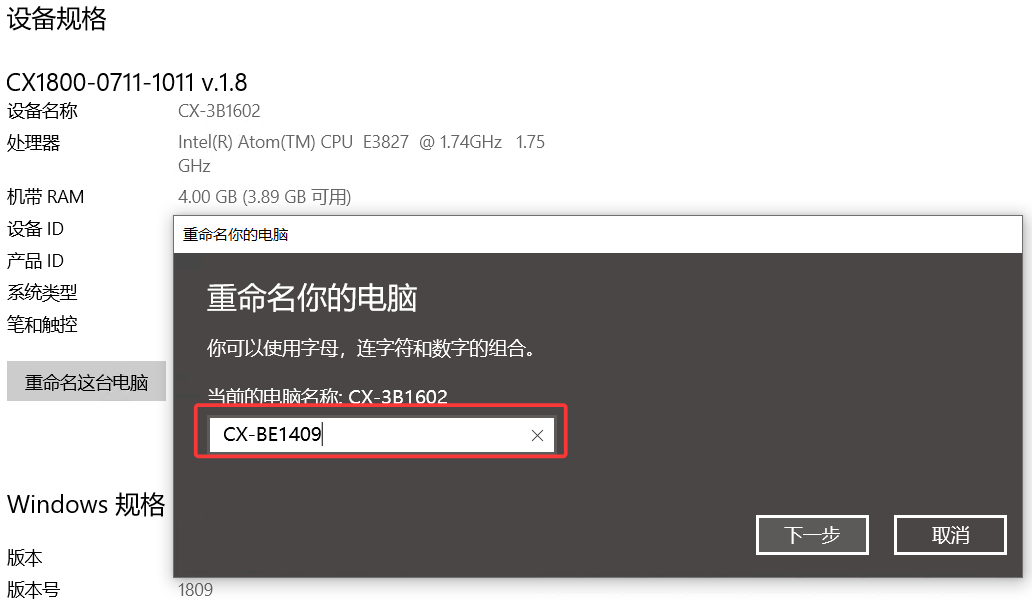1032x608 pixels.
Task: Click the 机带 RAM label
Action: 45,197
